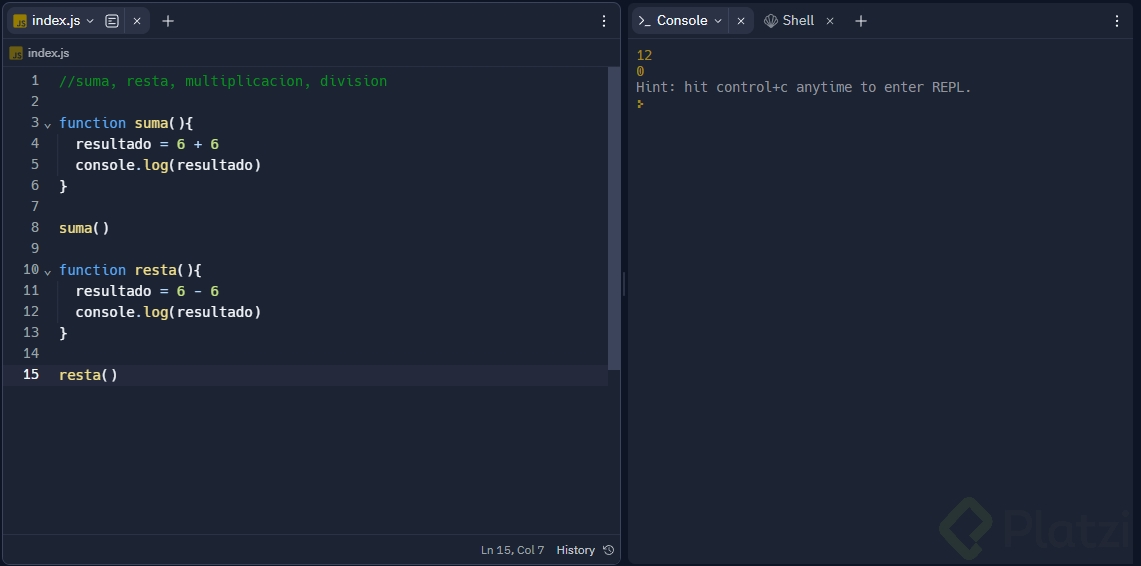Click the format document icon beside index.js

tap(112, 21)
